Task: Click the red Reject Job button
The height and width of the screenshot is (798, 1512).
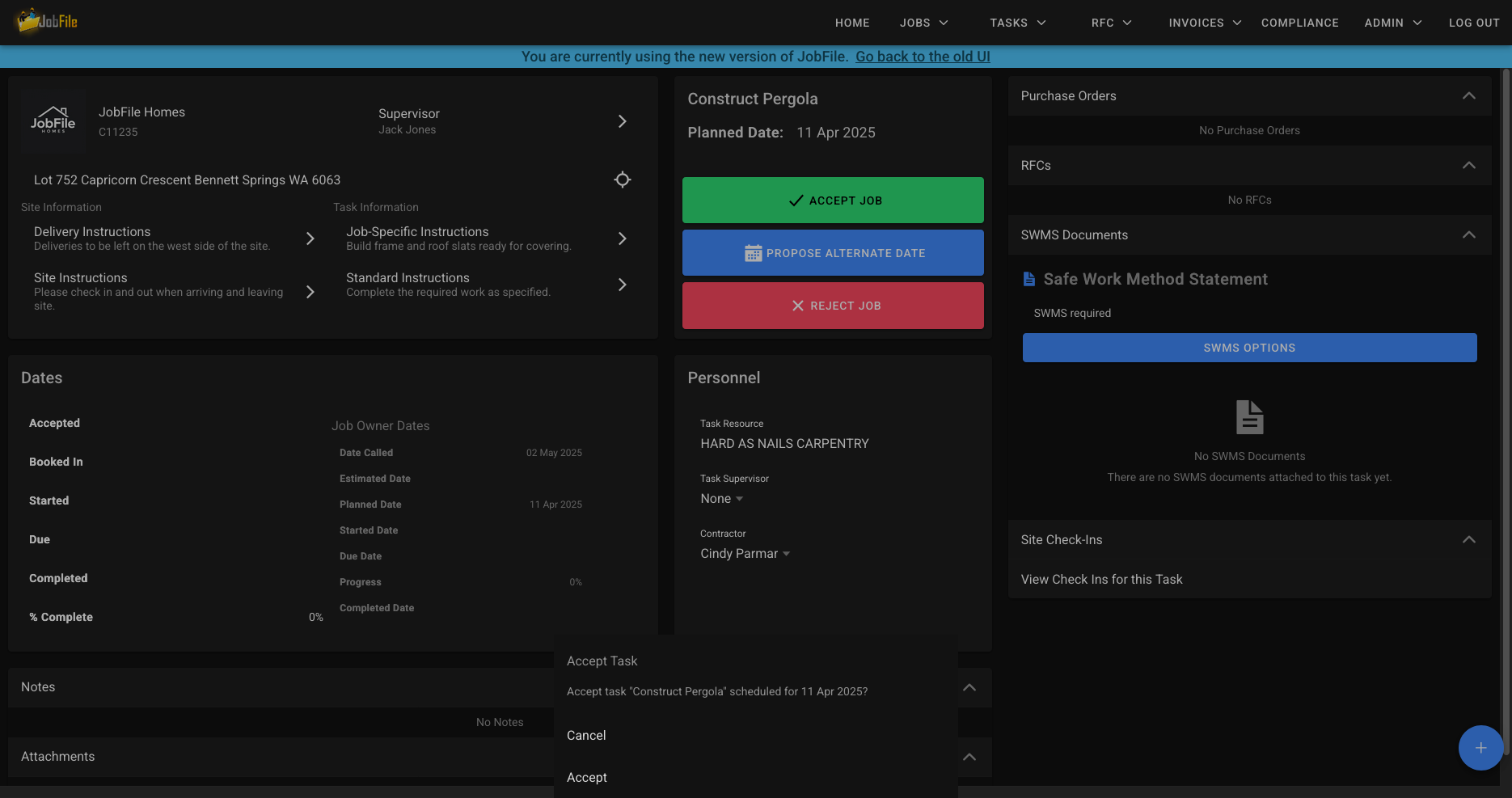Action: [x=833, y=306]
